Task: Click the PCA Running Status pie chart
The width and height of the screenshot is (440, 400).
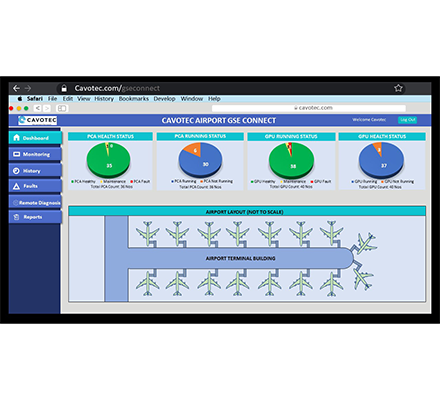Action: [x=200, y=160]
